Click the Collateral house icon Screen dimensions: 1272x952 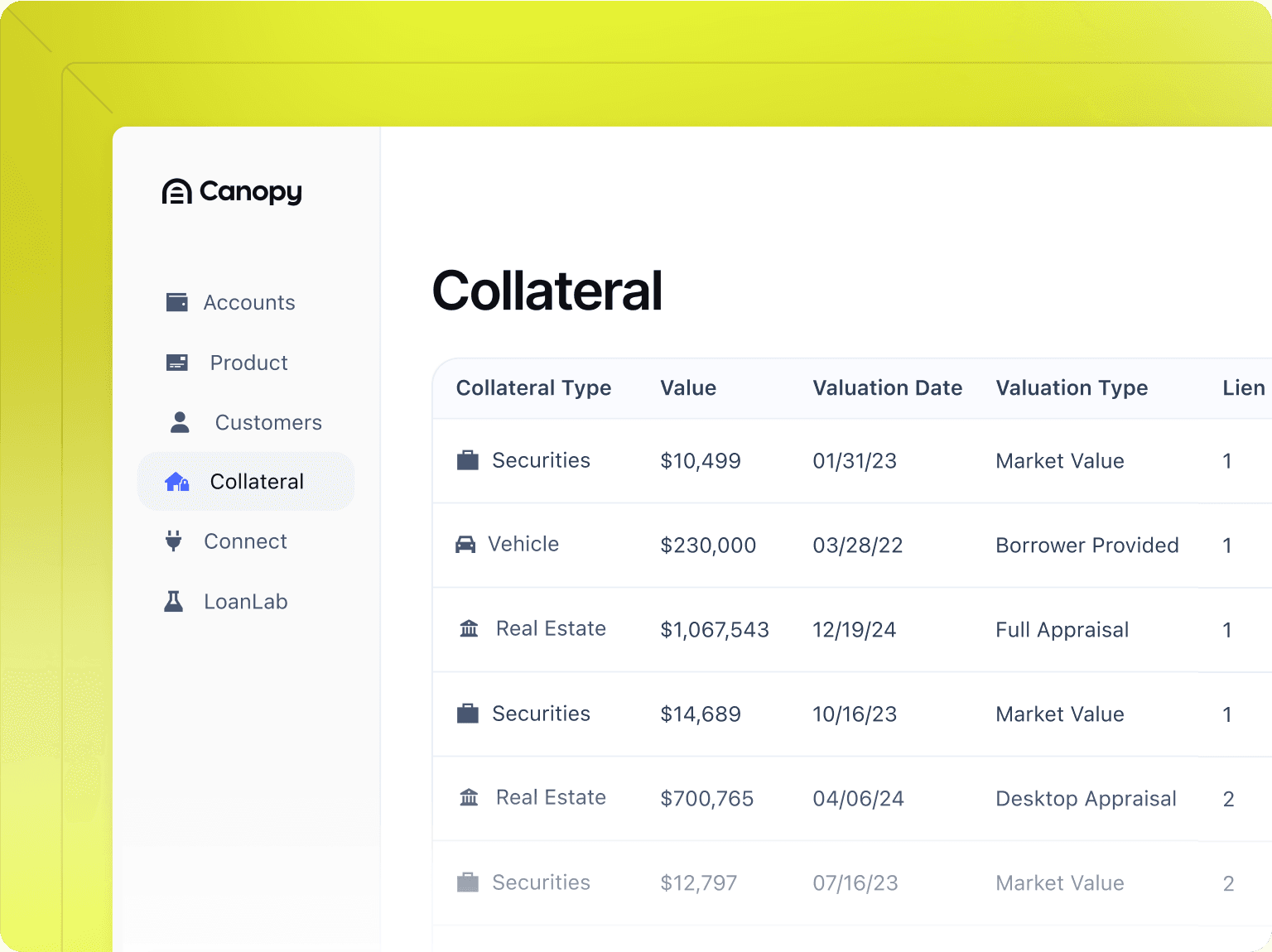(176, 481)
